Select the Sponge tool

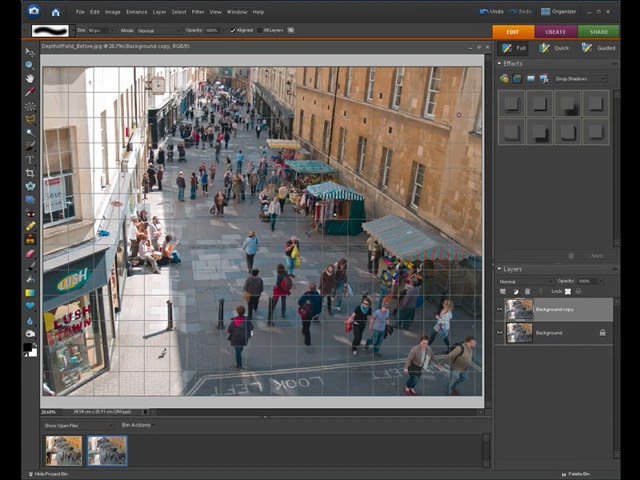pos(30,333)
